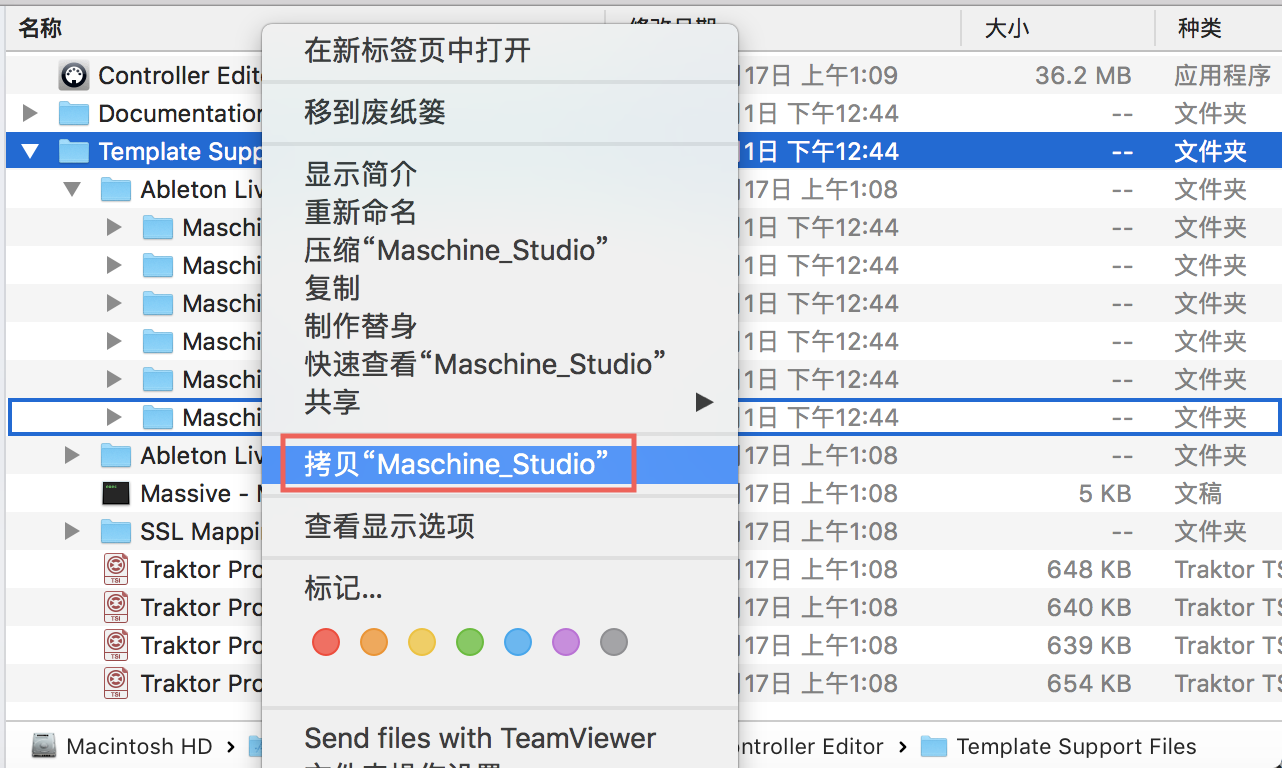Click the 文稿 kind label
Image resolution: width=1282 pixels, height=768 pixels.
point(1198,493)
